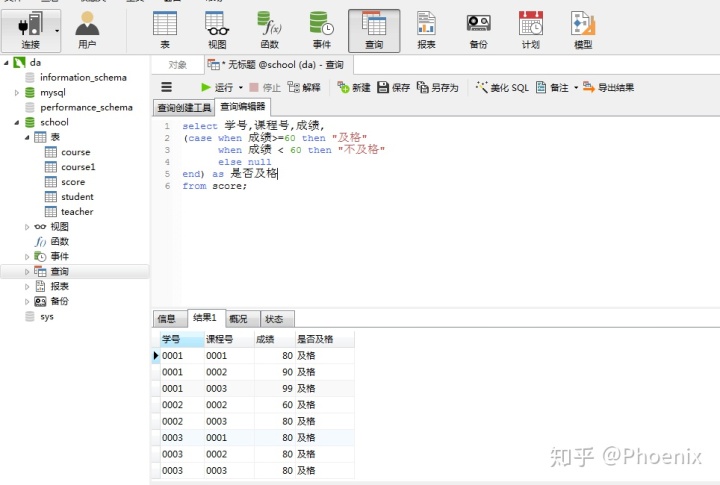Expand the 事件 tree node
720x485 pixels.
click(27, 257)
